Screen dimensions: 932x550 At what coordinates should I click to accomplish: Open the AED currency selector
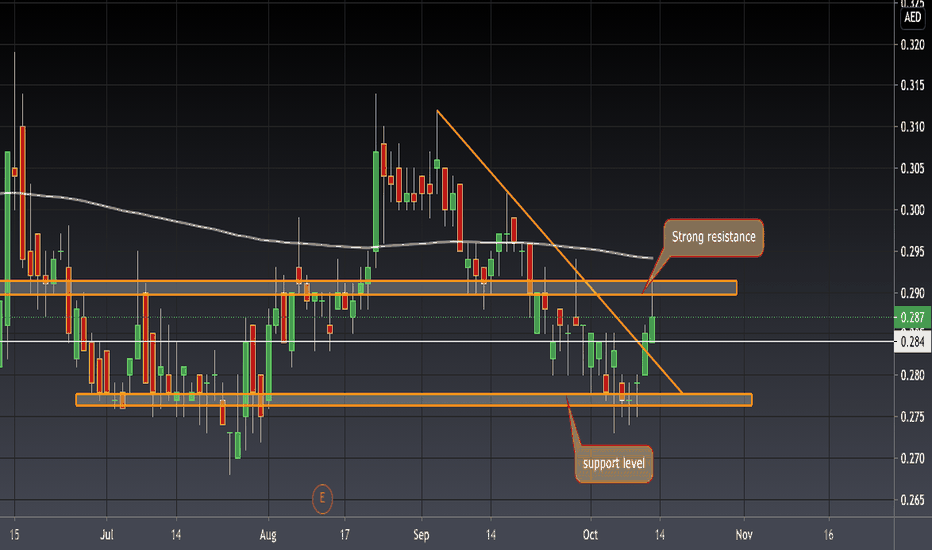(912, 17)
